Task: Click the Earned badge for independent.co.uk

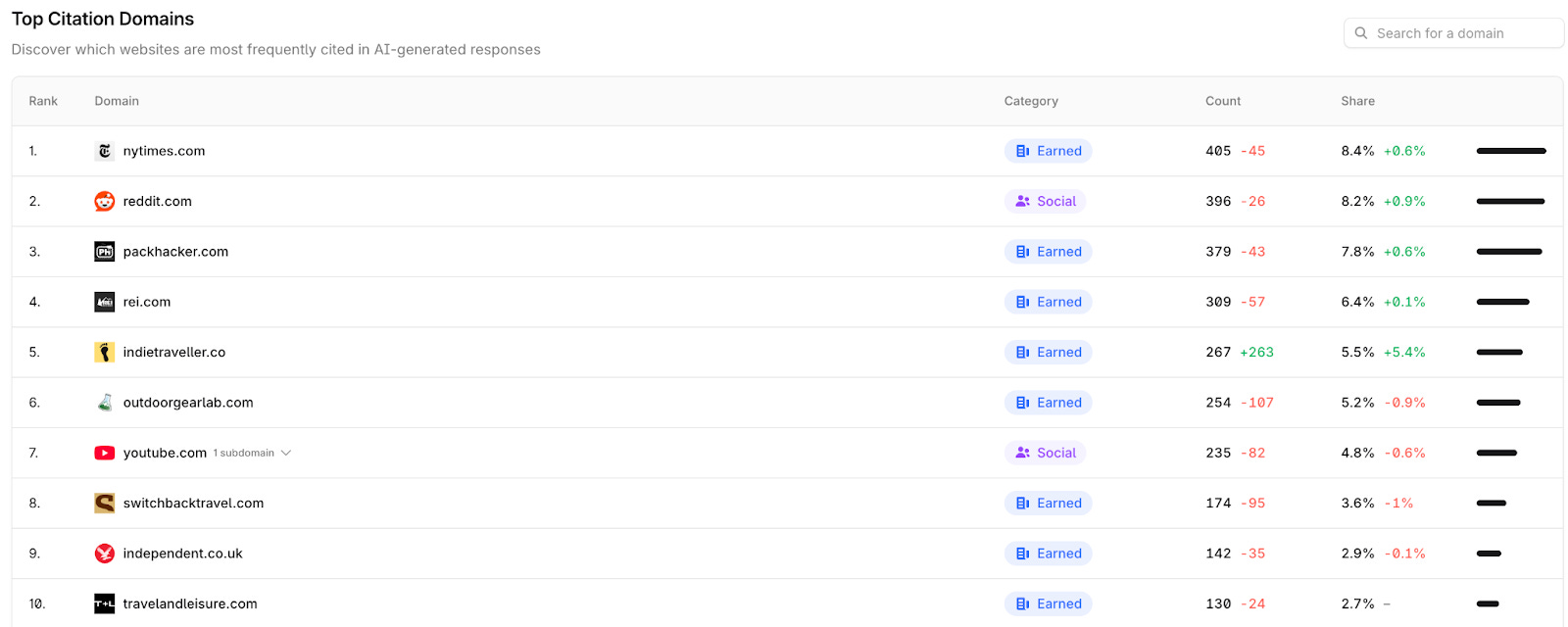Action: [x=1049, y=554]
